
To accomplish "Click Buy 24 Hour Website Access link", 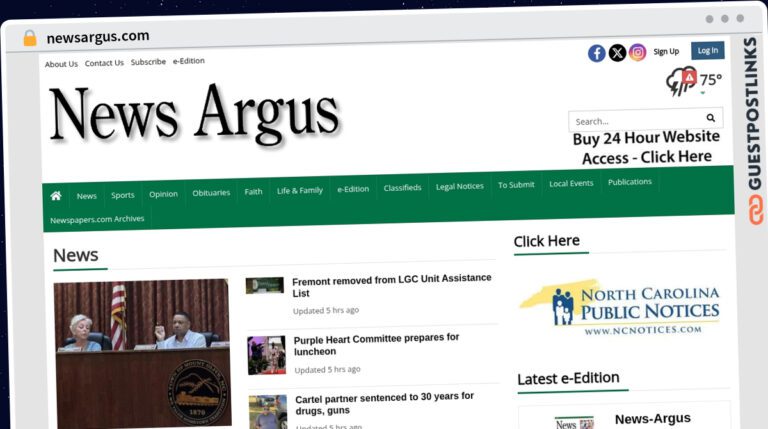I will click(647, 147).
